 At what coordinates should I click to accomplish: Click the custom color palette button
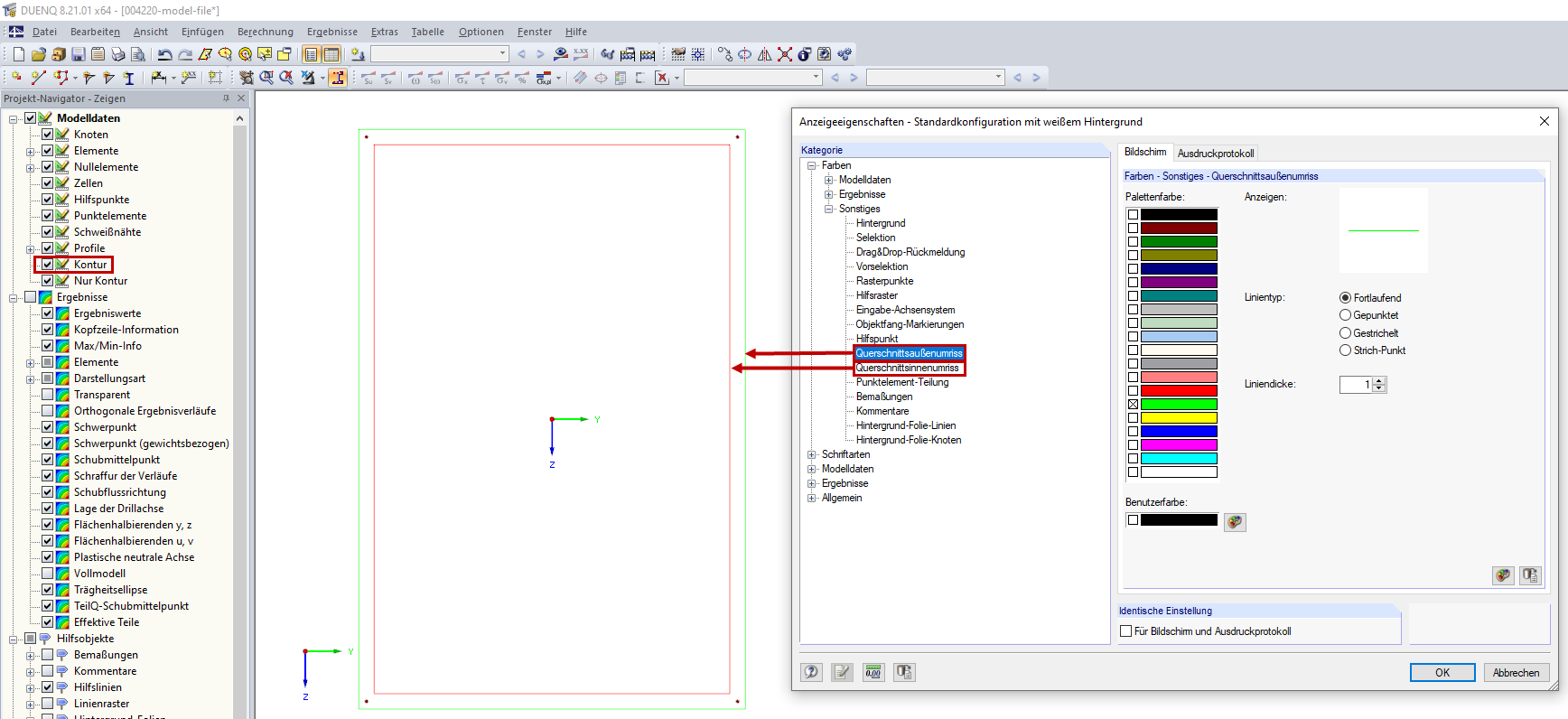point(1235,521)
